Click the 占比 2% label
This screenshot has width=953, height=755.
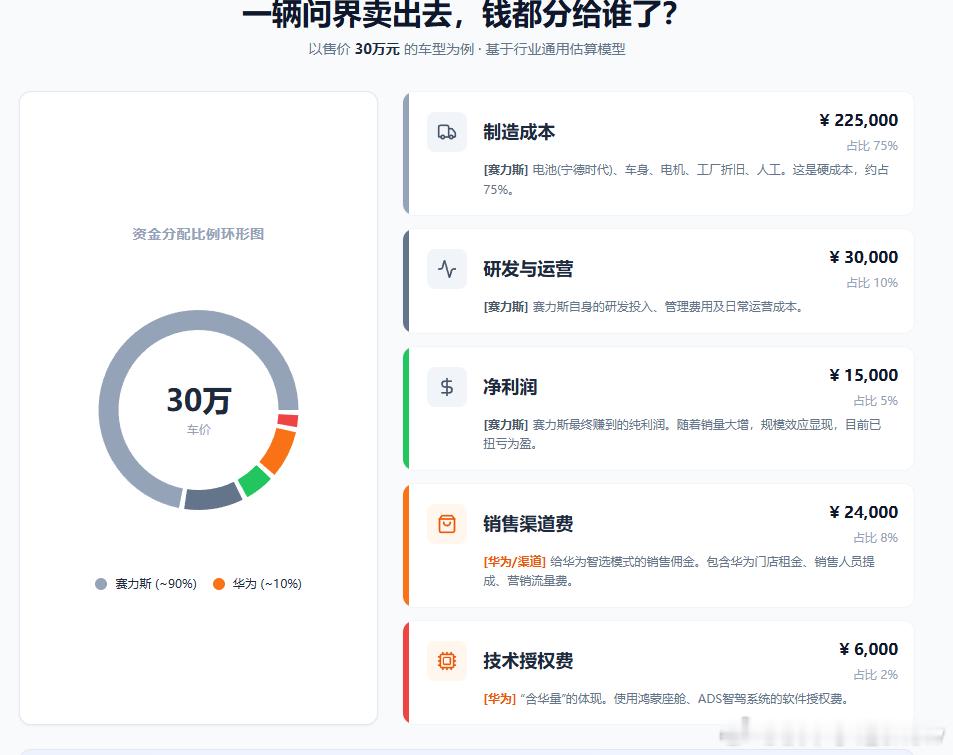tap(875, 675)
